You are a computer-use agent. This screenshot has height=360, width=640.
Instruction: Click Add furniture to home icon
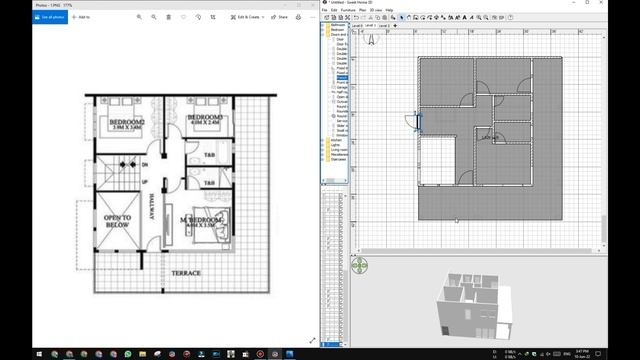tap(393, 18)
